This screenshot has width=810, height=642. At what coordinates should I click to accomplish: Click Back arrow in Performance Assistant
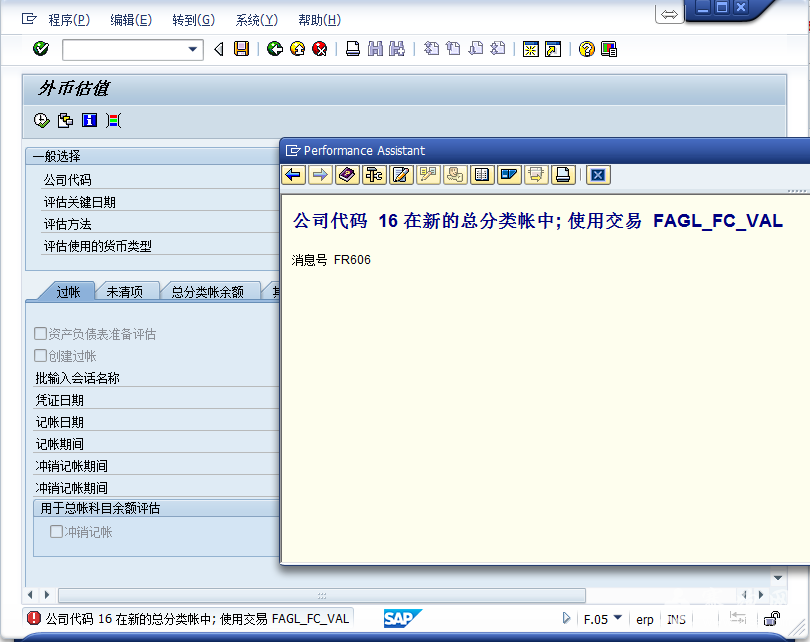[x=293, y=175]
